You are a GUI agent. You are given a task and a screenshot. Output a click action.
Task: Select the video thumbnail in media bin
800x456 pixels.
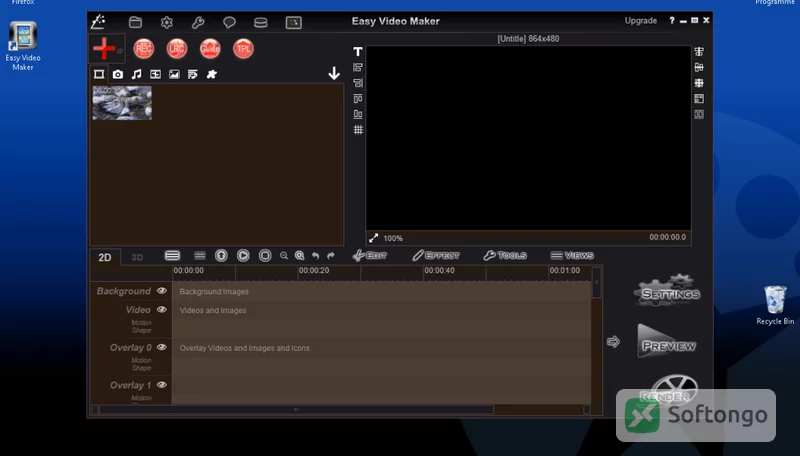122,103
